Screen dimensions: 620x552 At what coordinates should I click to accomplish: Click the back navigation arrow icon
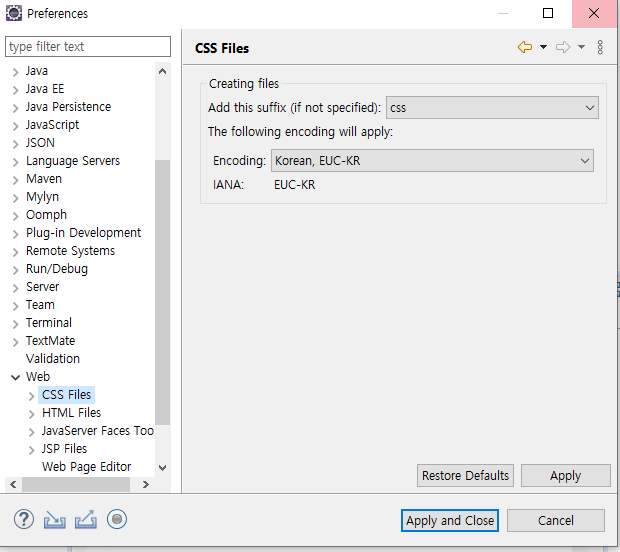point(524,47)
